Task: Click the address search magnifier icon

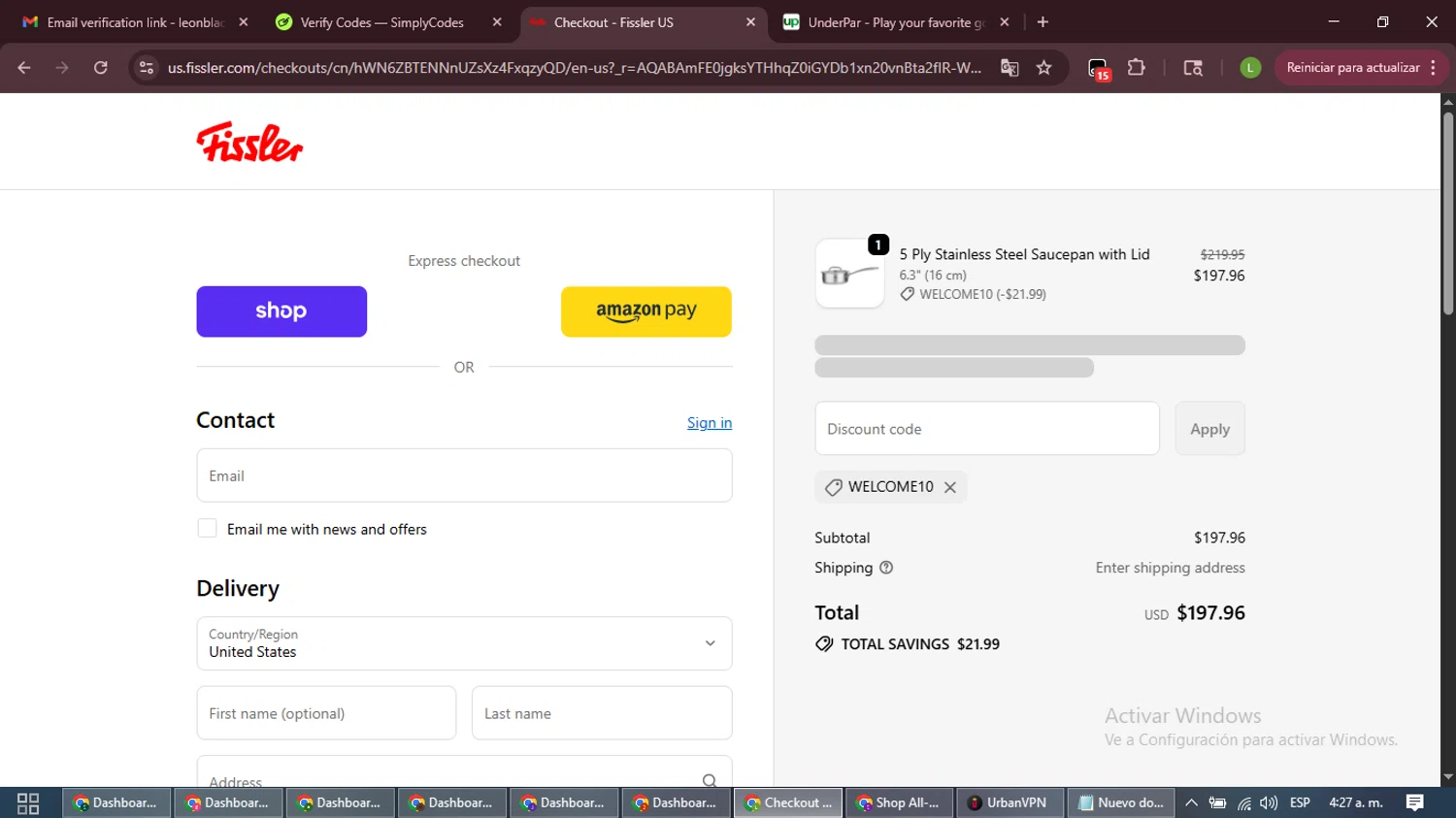Action: 710,781
